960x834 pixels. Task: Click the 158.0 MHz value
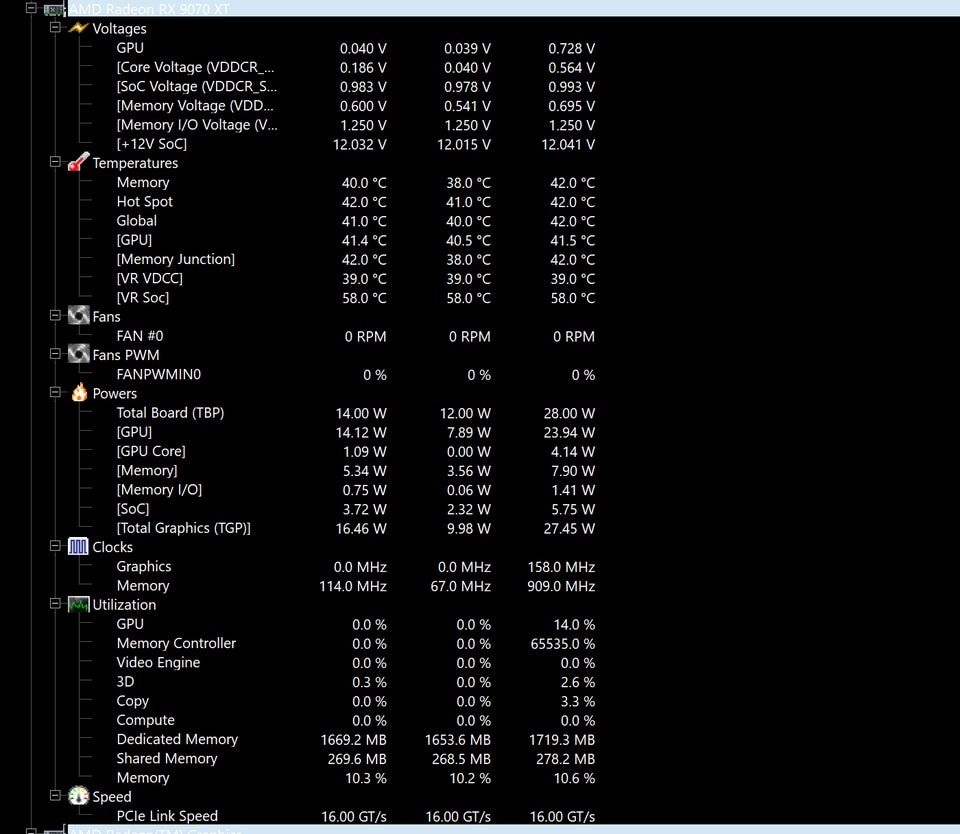pos(561,567)
